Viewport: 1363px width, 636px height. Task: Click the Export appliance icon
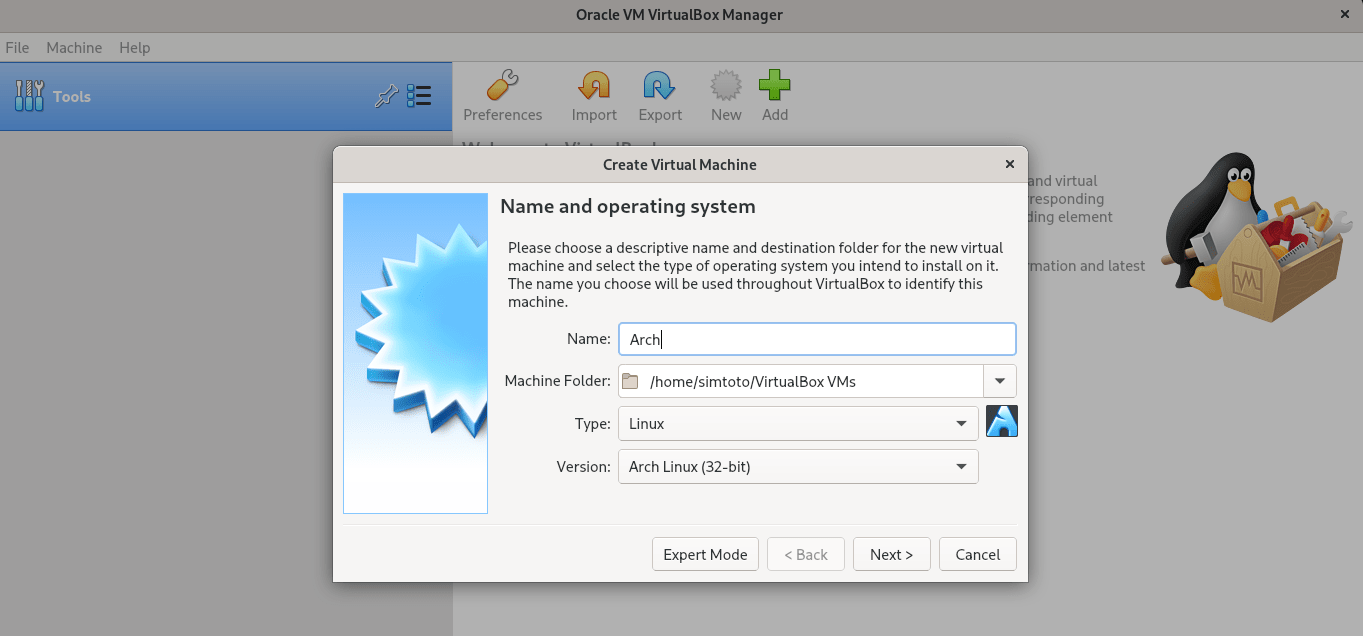[660, 87]
